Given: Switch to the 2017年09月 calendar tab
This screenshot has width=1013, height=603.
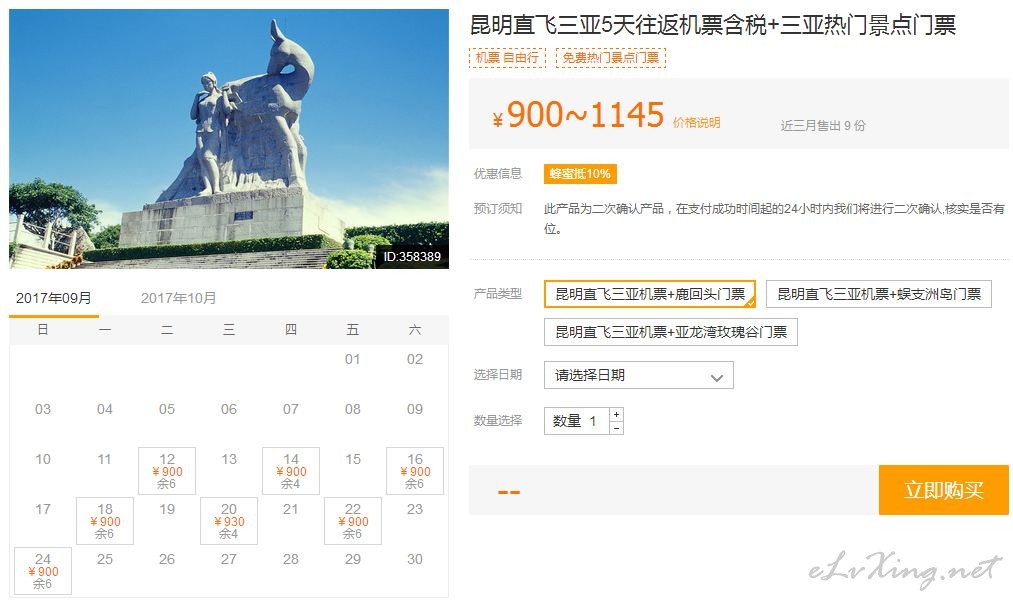Looking at the screenshot, I should tap(54, 299).
